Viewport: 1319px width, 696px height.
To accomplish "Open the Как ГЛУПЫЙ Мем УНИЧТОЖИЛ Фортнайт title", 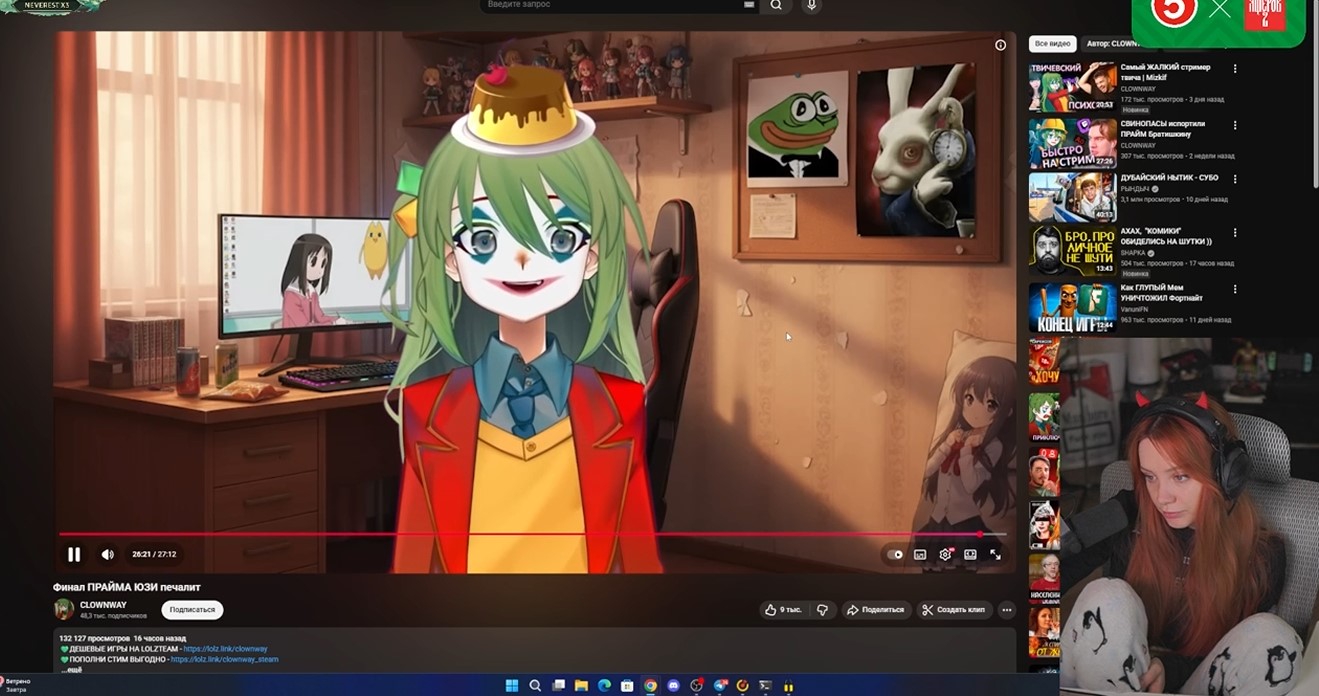I will 1162,293.
